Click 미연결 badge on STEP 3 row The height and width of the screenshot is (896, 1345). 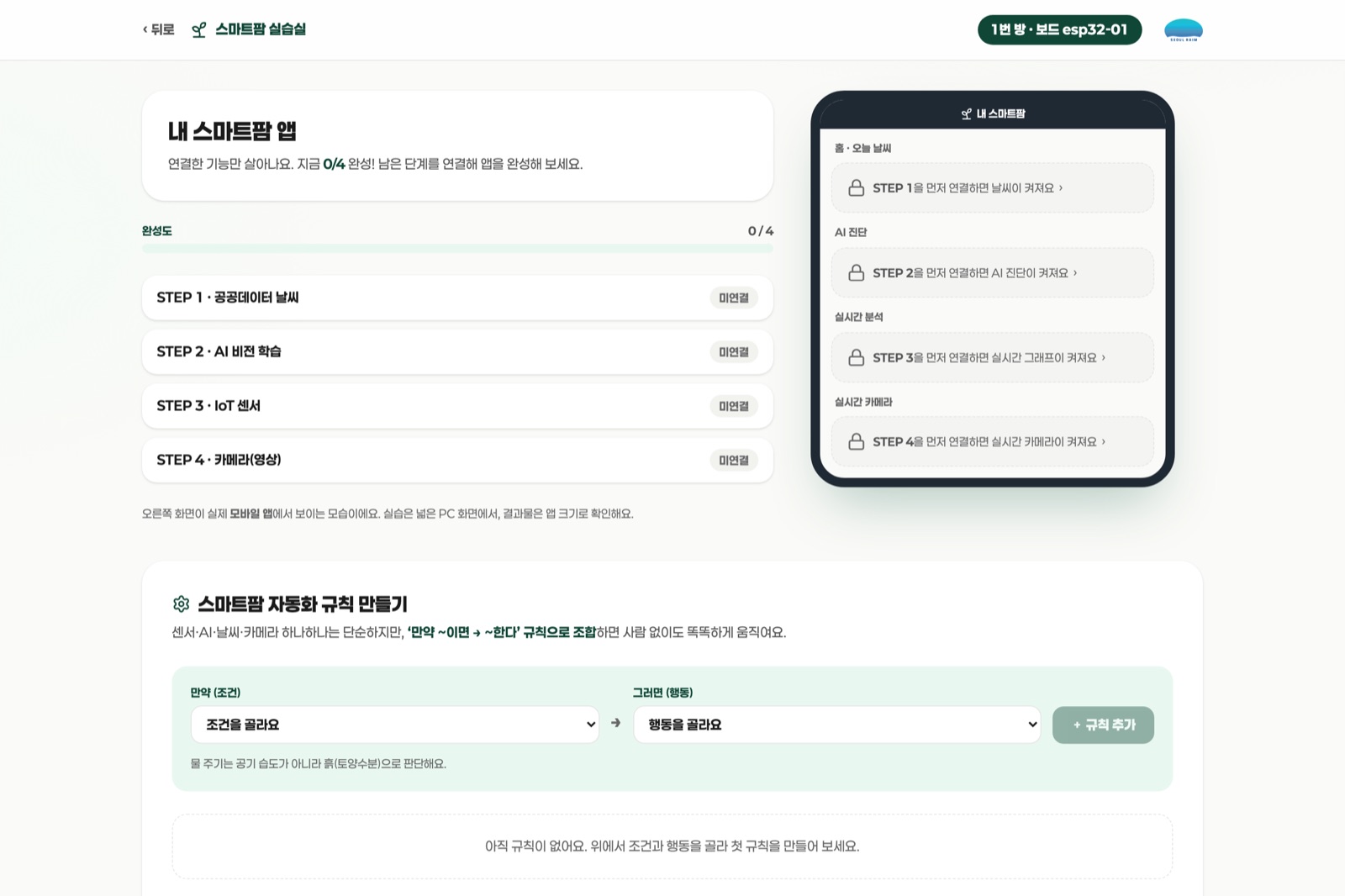coord(733,406)
